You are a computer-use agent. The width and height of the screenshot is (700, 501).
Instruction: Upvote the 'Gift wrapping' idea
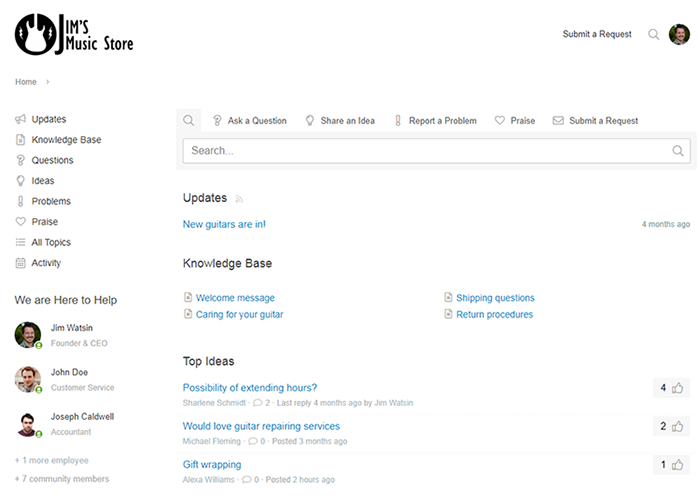[678, 465]
